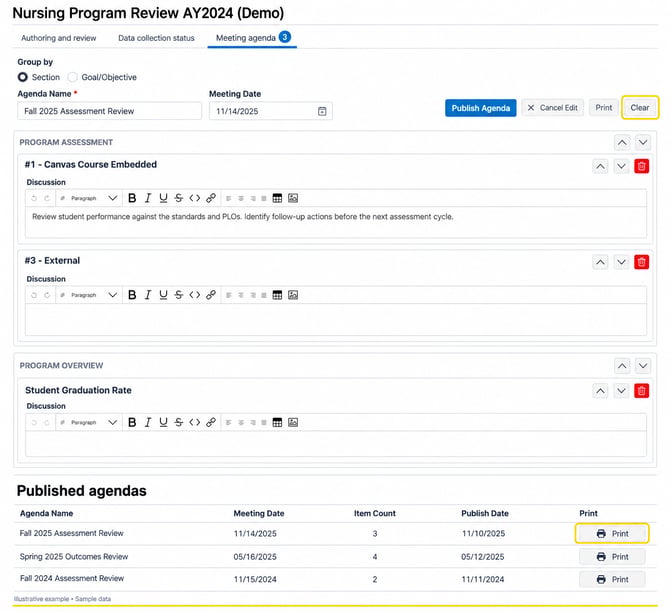The image size is (670, 612).
Task: Print the Fall 2024 Assessment Review agenda
Action: pyautogui.click(x=612, y=579)
